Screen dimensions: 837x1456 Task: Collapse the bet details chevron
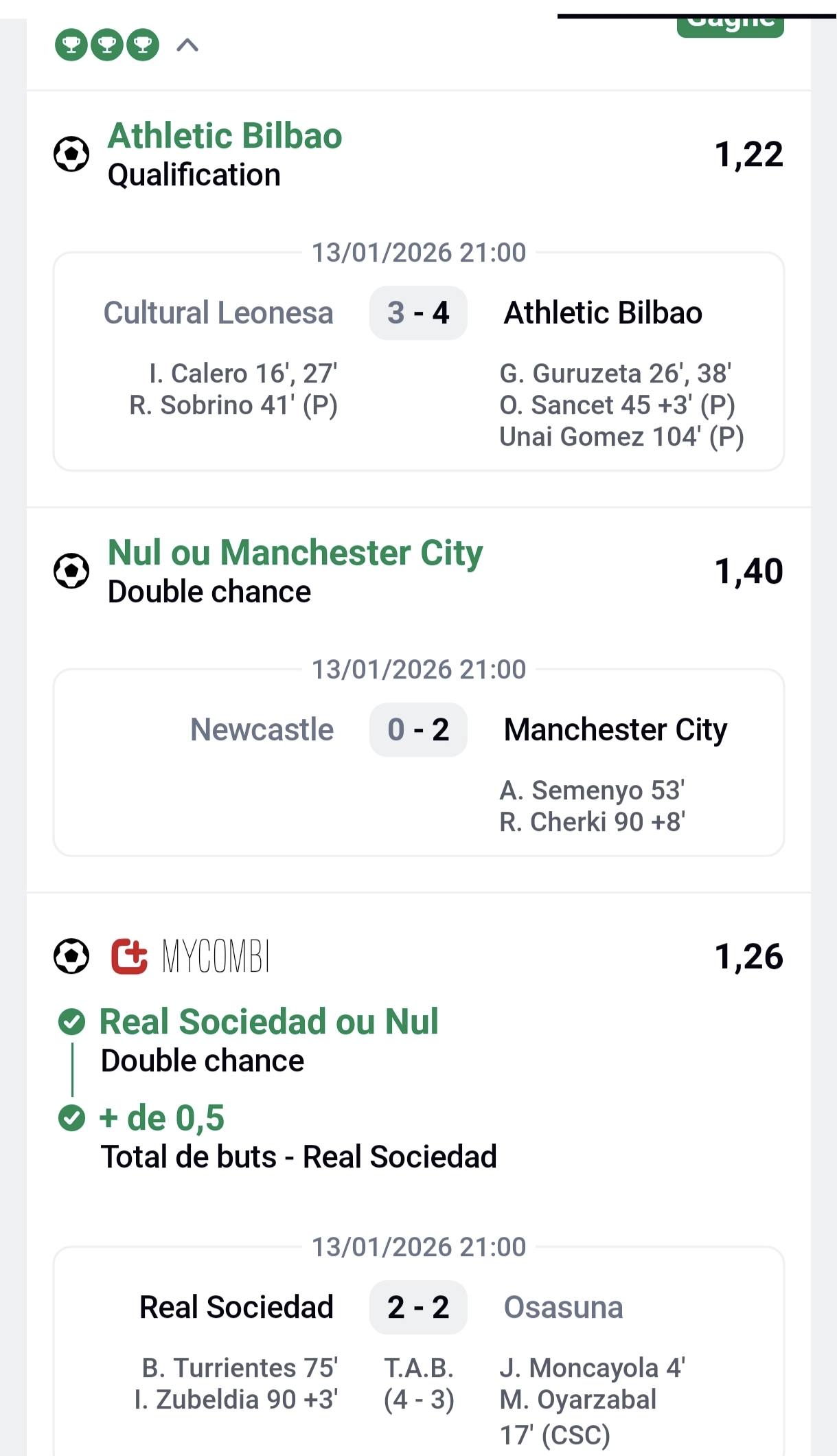(187, 45)
